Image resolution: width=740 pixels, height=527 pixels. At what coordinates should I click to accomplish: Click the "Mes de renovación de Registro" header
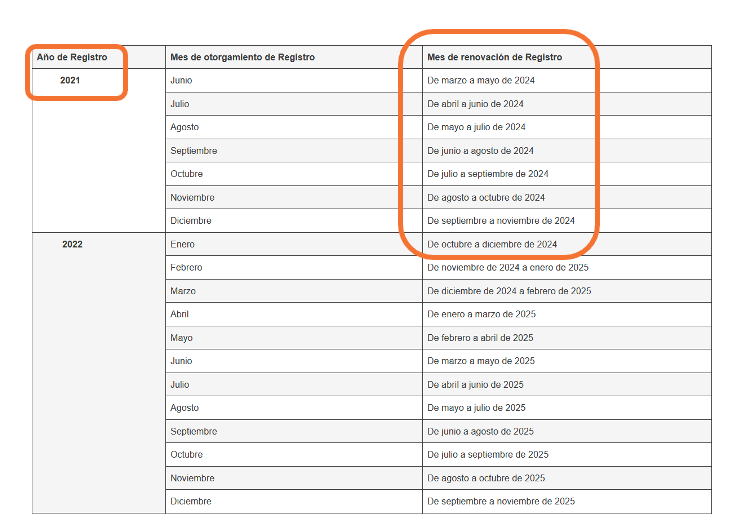pos(494,57)
